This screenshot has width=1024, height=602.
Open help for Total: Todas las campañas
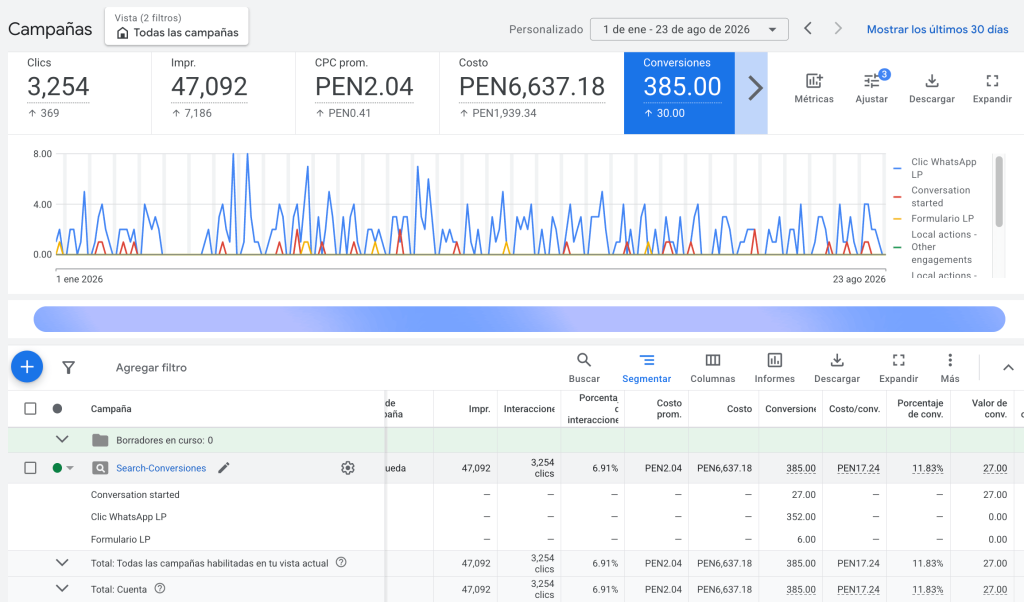[341, 562]
